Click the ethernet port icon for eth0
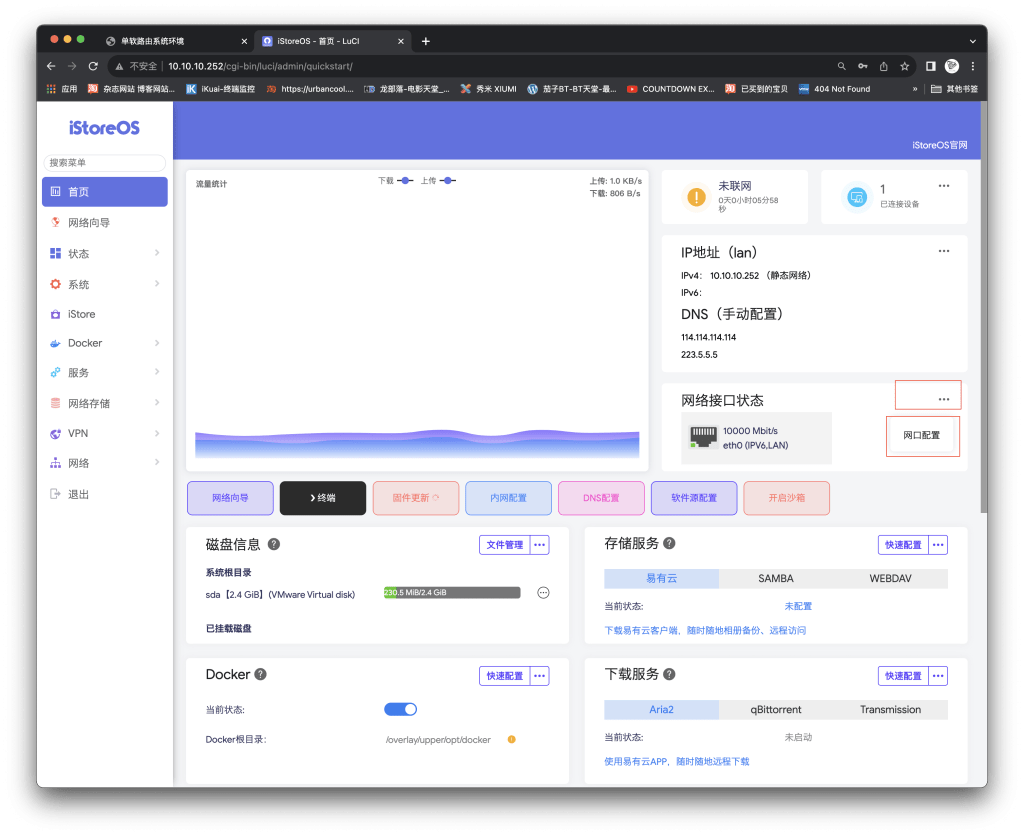Screen dimensions: 1024x836 (704, 437)
